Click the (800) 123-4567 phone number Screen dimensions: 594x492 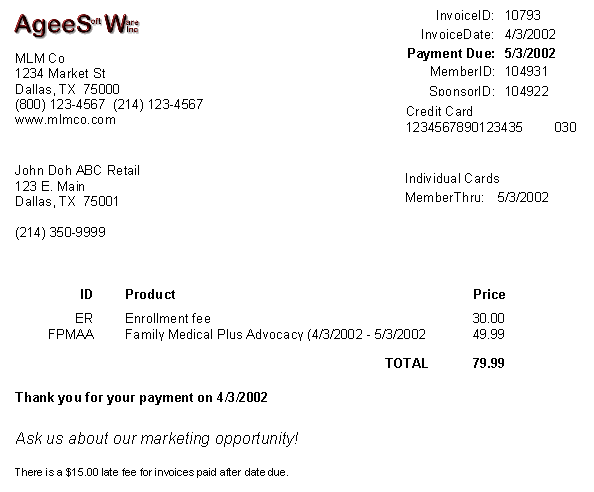[60, 104]
